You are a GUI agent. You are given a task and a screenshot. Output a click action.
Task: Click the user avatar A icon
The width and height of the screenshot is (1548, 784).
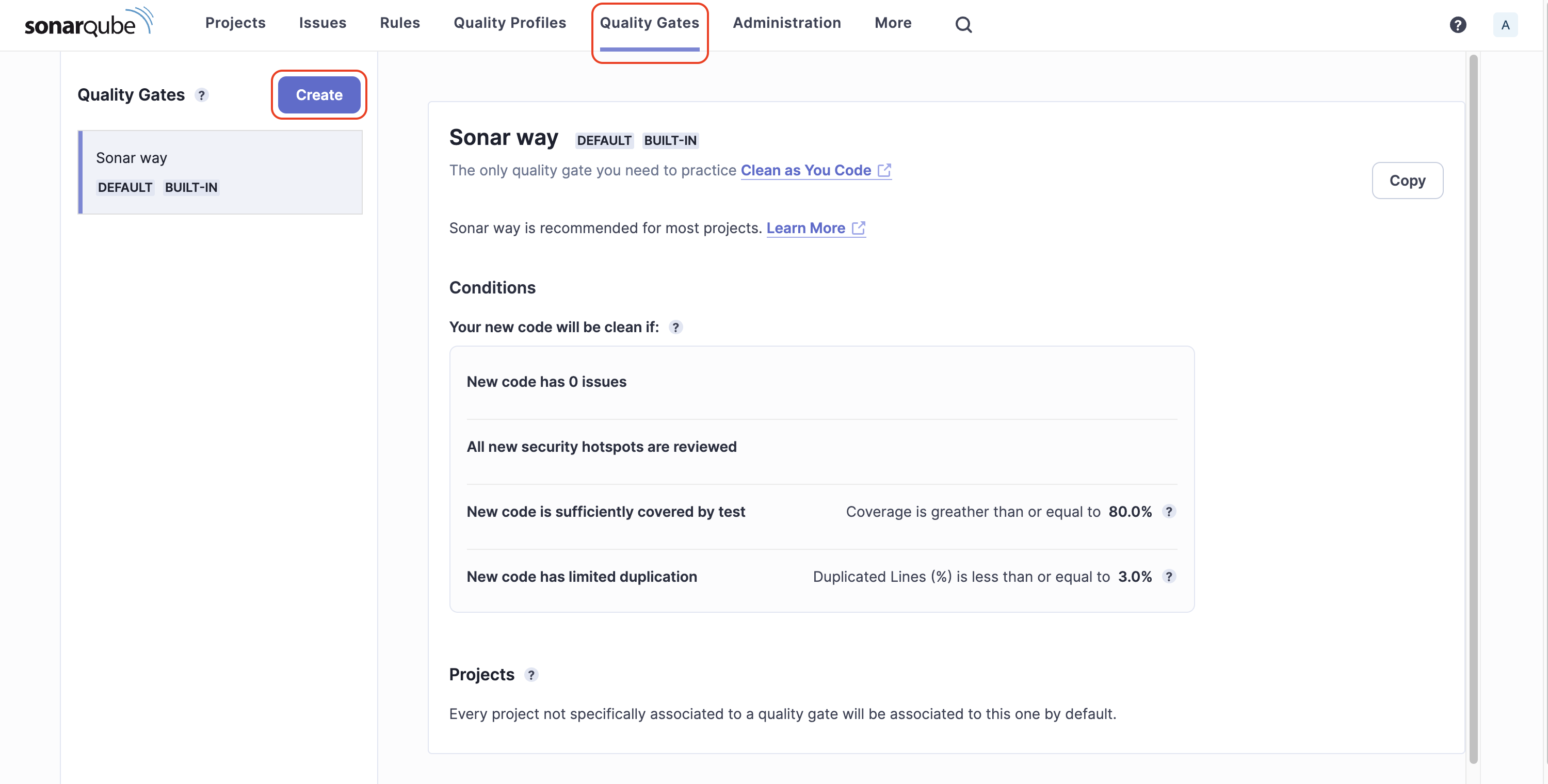point(1505,25)
